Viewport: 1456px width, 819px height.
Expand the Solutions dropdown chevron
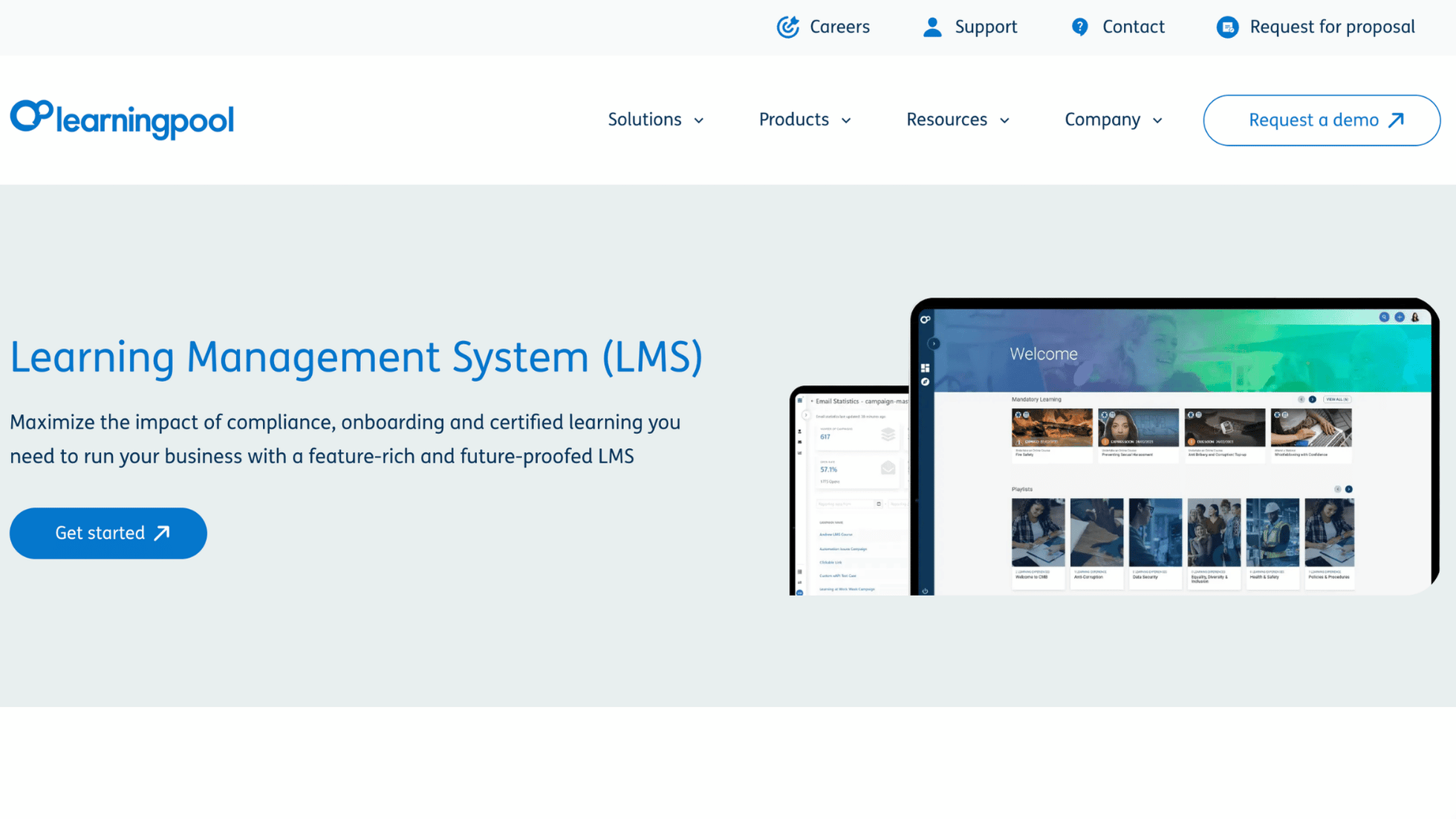coord(698,120)
